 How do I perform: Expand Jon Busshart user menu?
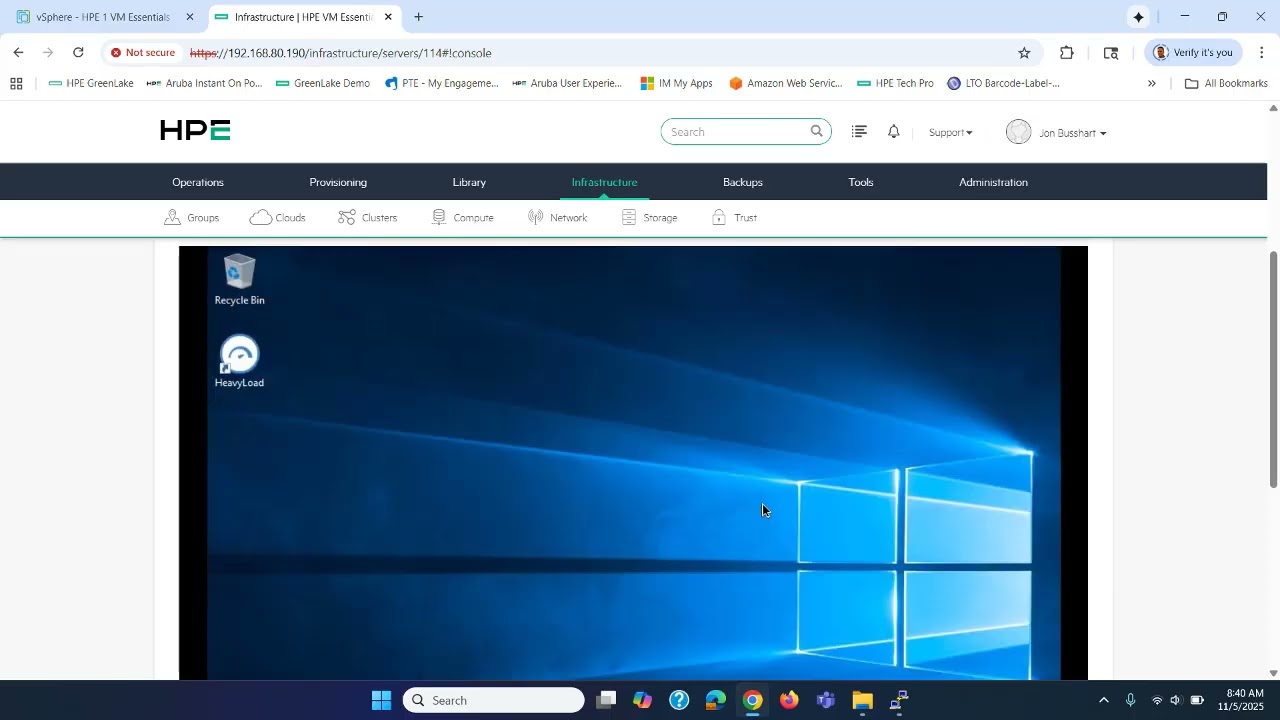1072,133
